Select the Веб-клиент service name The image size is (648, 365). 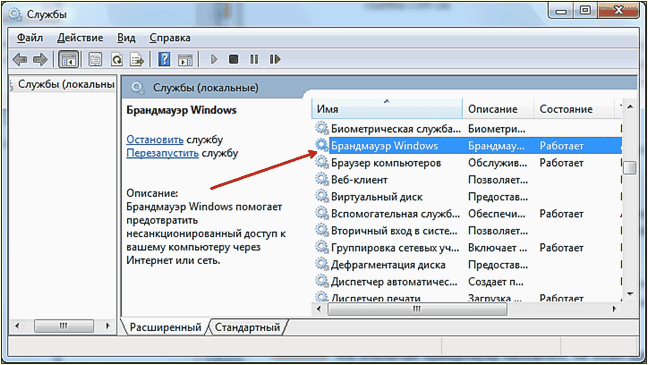click(x=359, y=179)
